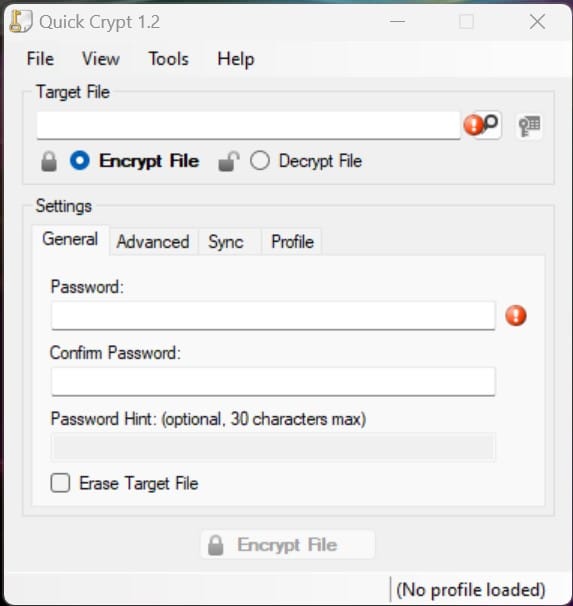
Task: Open the Tools menu
Action: (169, 59)
